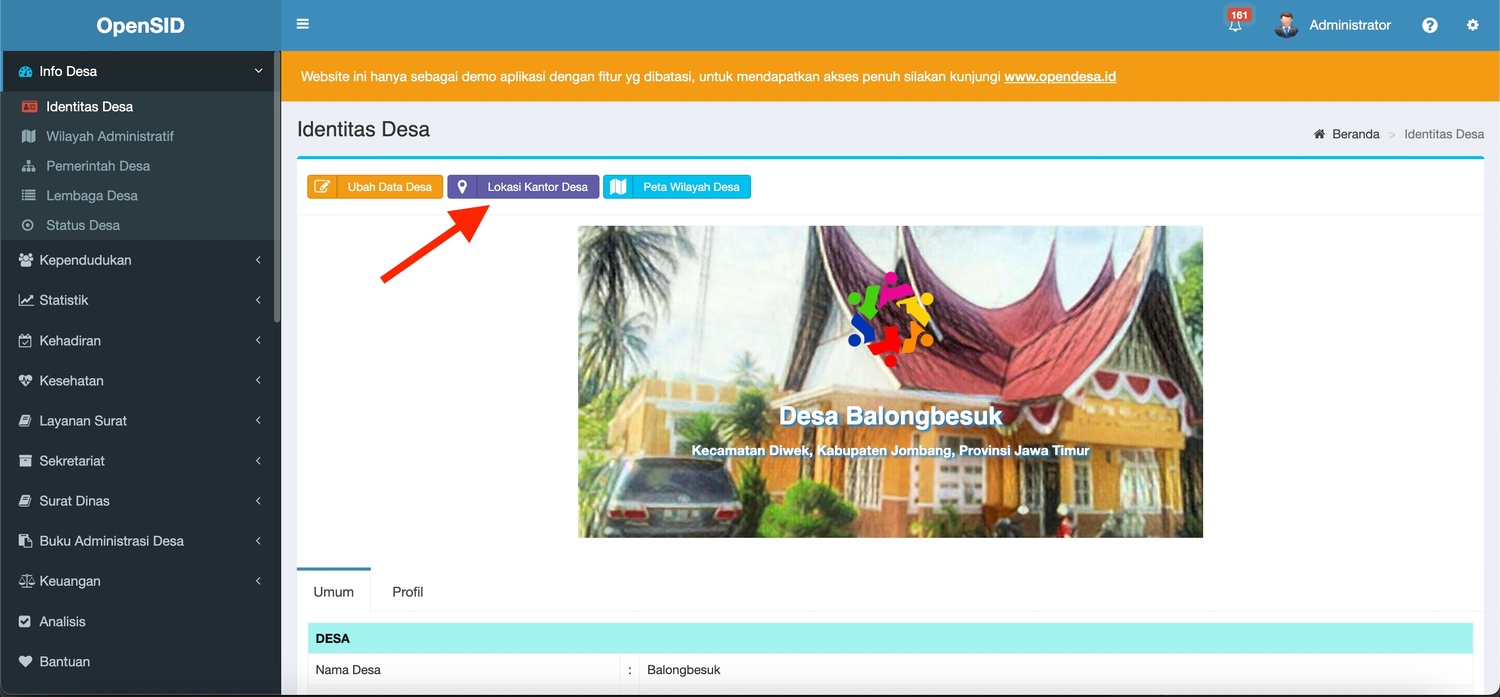Open the settings gear icon
1500x697 pixels.
point(1473,26)
